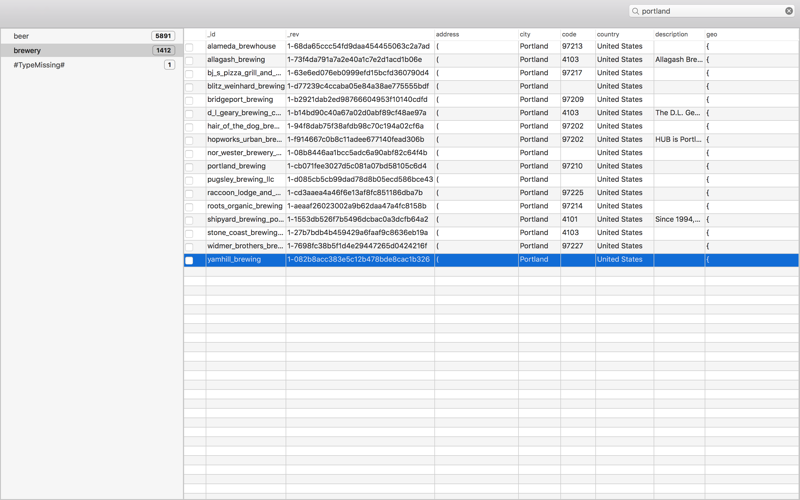800x500 pixels.
Task: Click the pugsley_brewing_llc id cell
Action: tap(245, 179)
